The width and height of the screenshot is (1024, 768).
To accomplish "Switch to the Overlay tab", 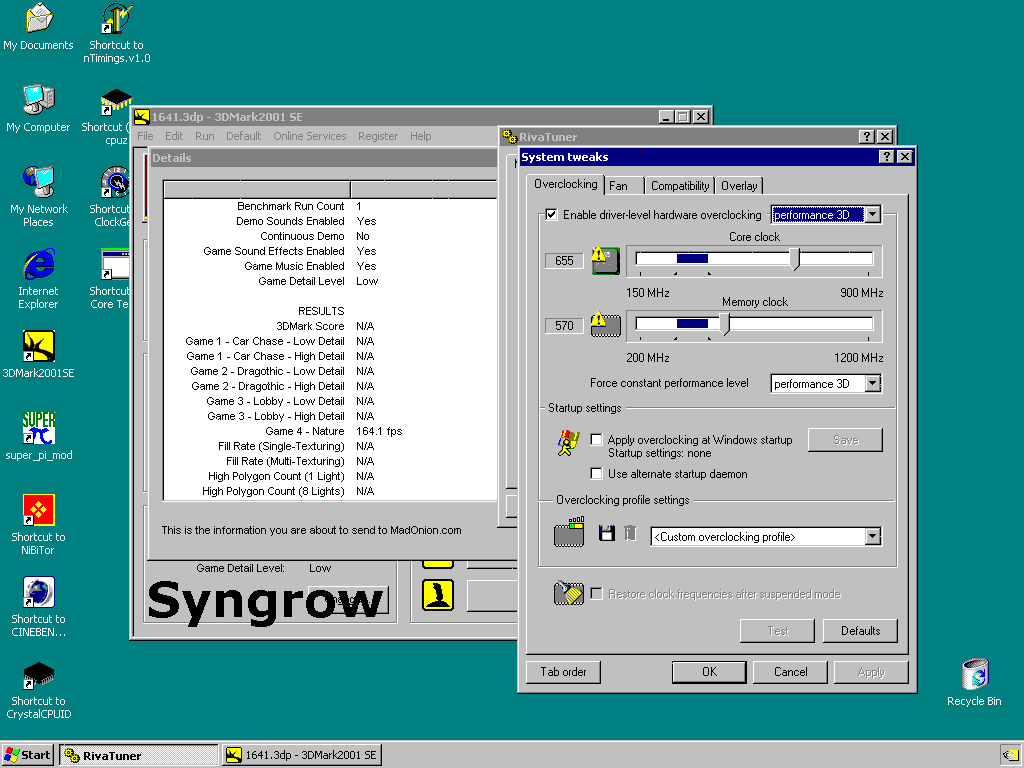I will point(739,186).
